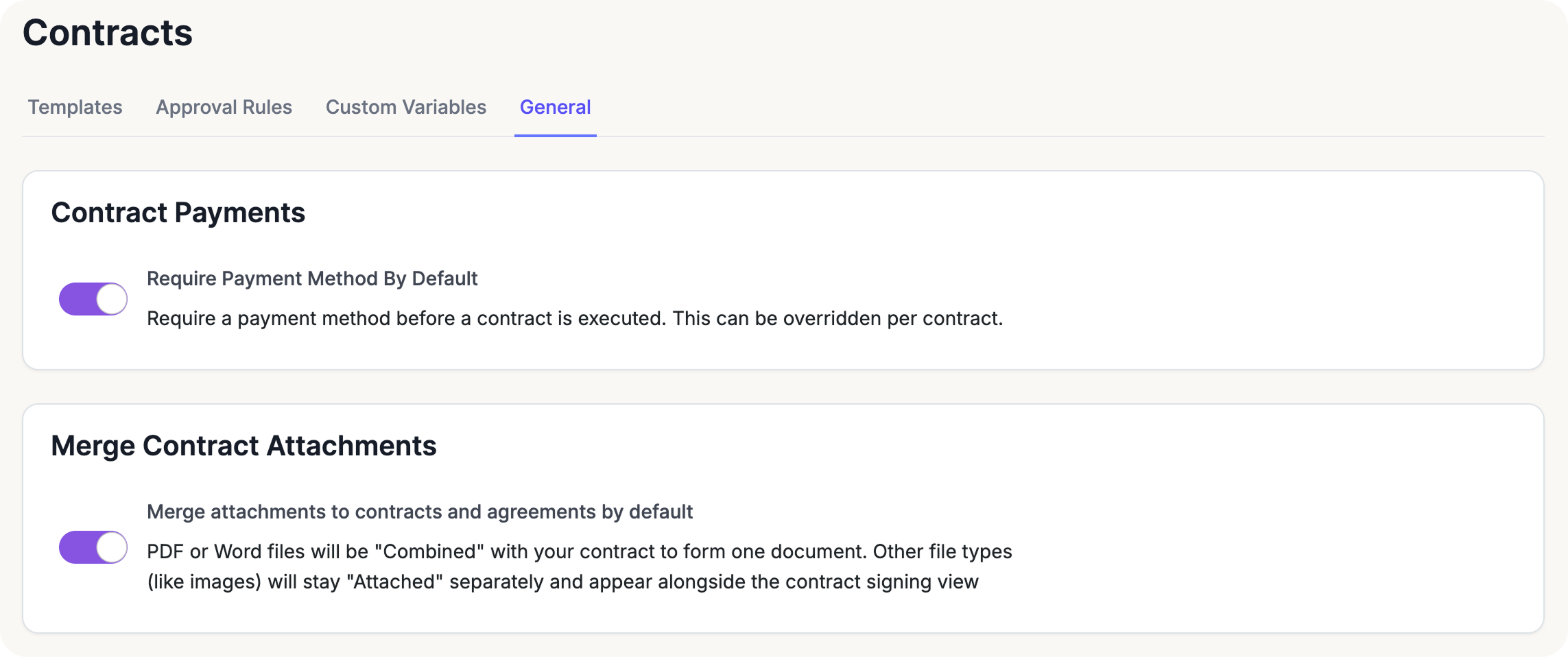Click the "PDF or Word files" description line
The image size is (1568, 657).
point(579,551)
